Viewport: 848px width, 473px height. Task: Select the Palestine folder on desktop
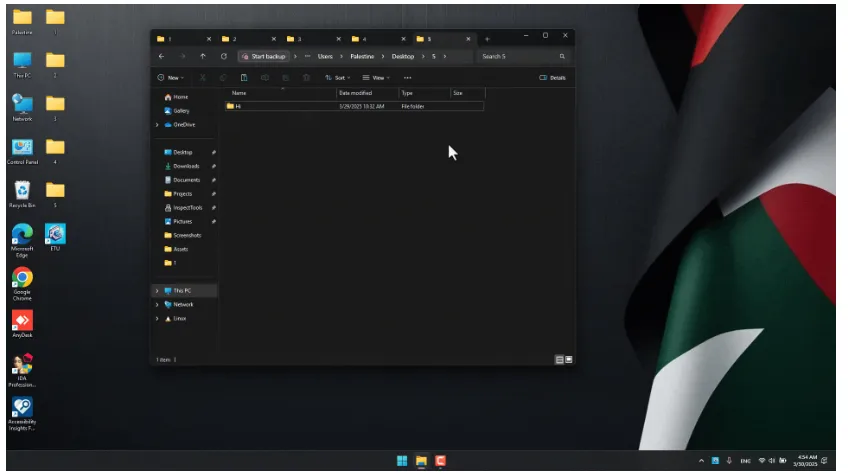point(22,22)
